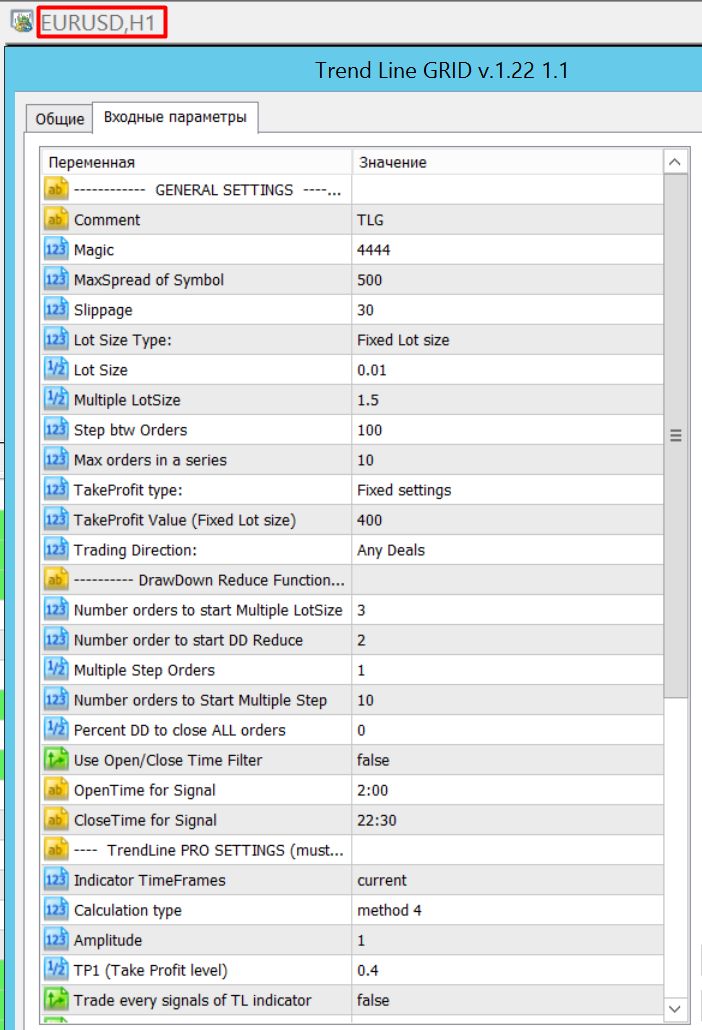702x1030 pixels.
Task: Click the string icon of CloseTime for Signal
Action: tap(56, 820)
